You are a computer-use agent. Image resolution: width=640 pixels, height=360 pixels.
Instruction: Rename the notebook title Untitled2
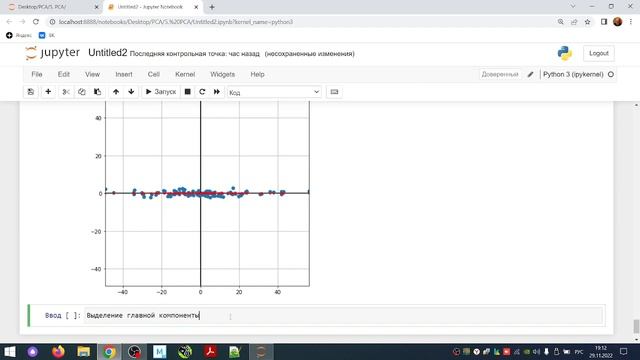coord(108,53)
